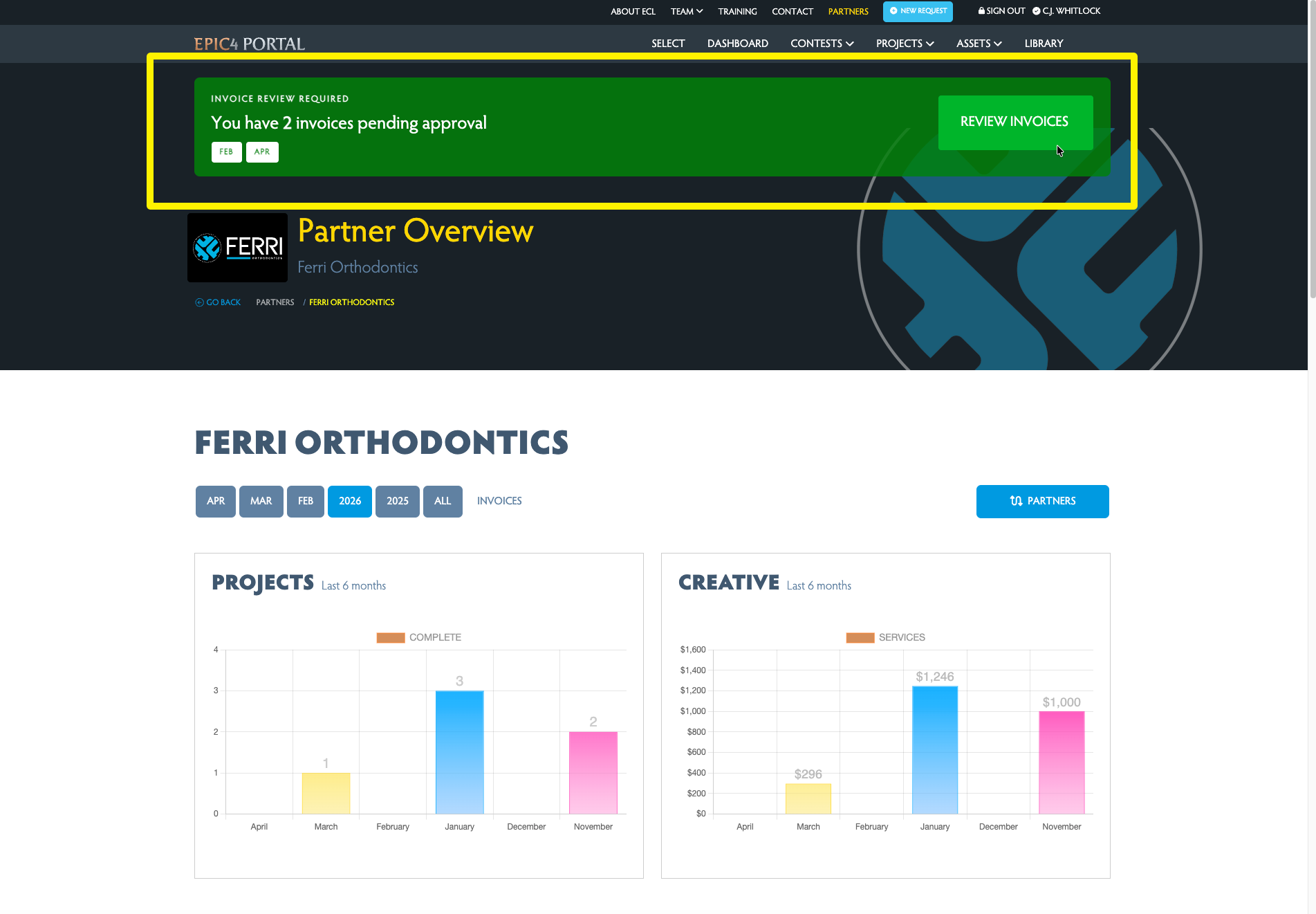Click the Go Back arrow icon
Viewport: 1316px width, 914px height.
point(199,302)
